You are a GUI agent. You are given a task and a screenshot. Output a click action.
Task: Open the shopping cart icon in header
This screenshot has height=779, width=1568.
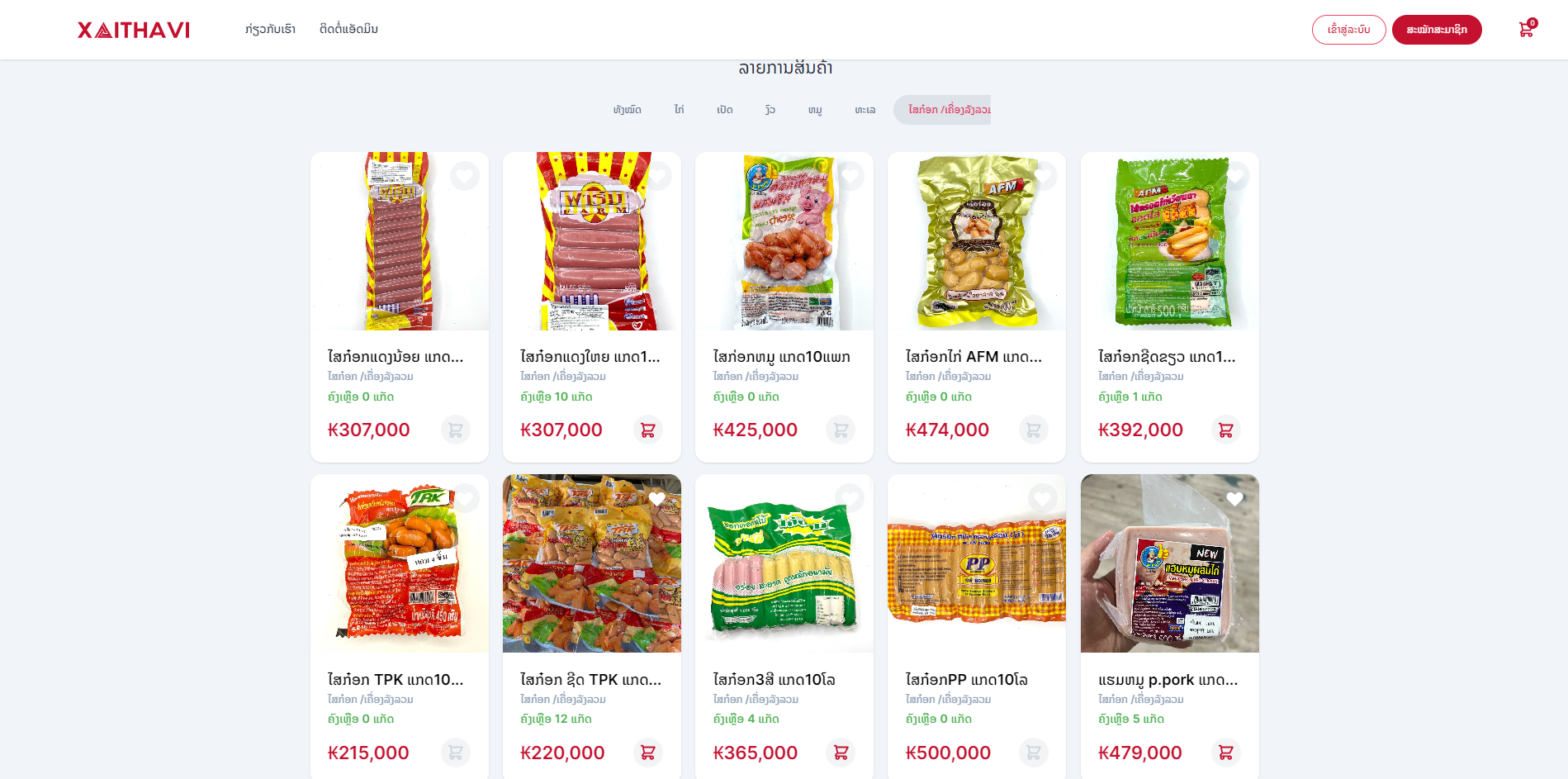(1526, 30)
